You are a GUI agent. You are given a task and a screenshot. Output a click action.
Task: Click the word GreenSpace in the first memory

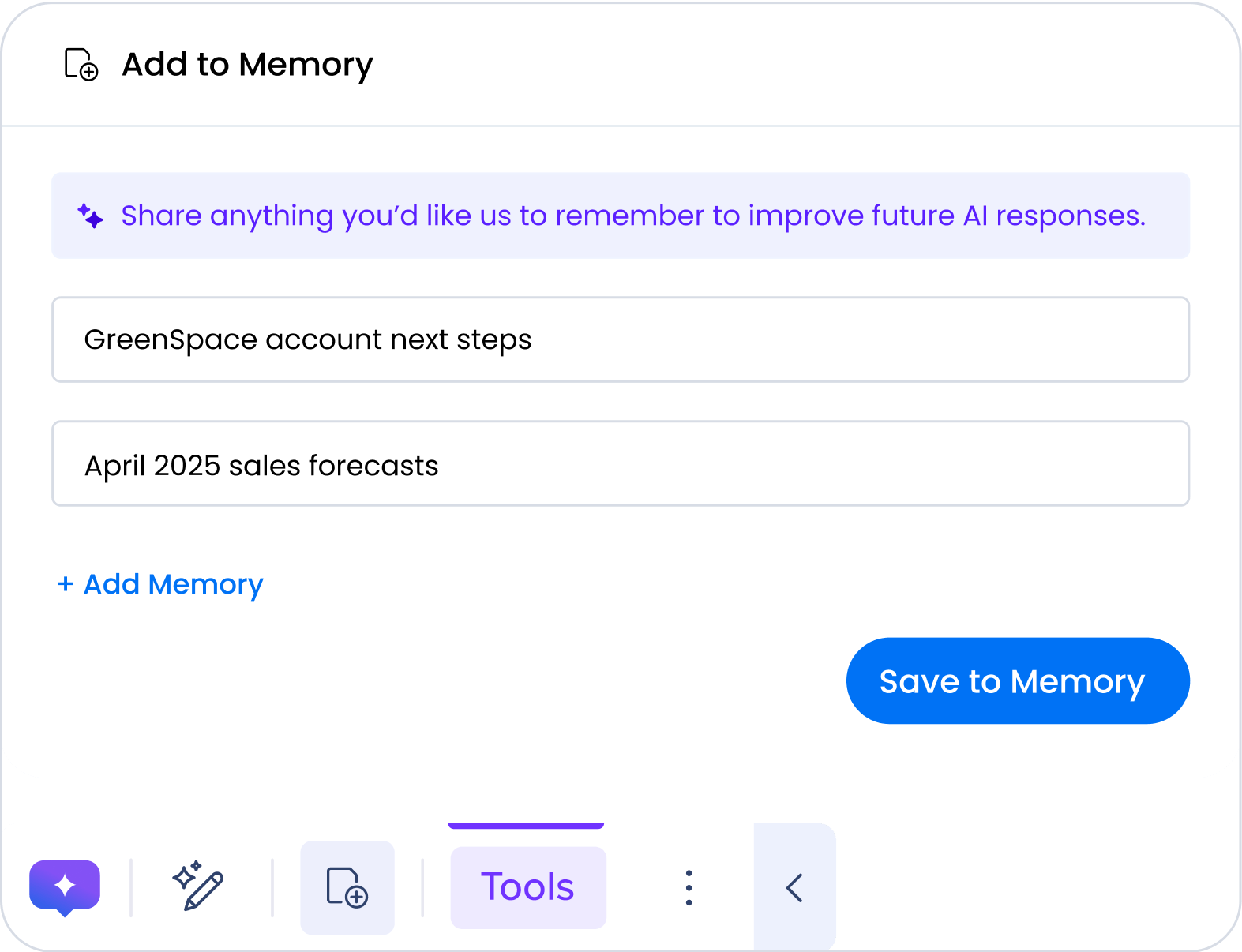[x=171, y=339]
